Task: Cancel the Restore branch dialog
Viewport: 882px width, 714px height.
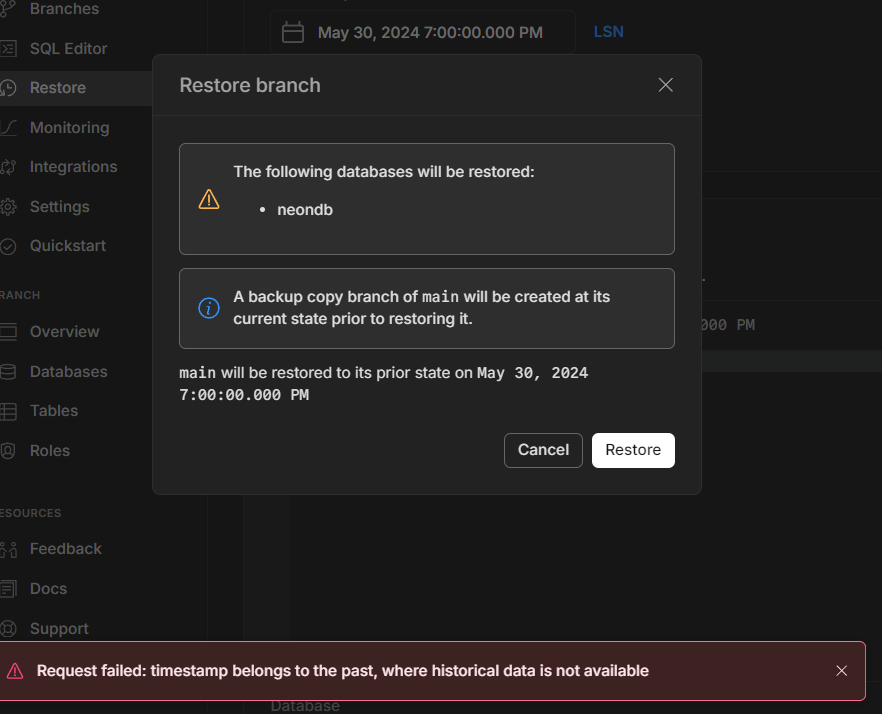Action: pyautogui.click(x=543, y=450)
